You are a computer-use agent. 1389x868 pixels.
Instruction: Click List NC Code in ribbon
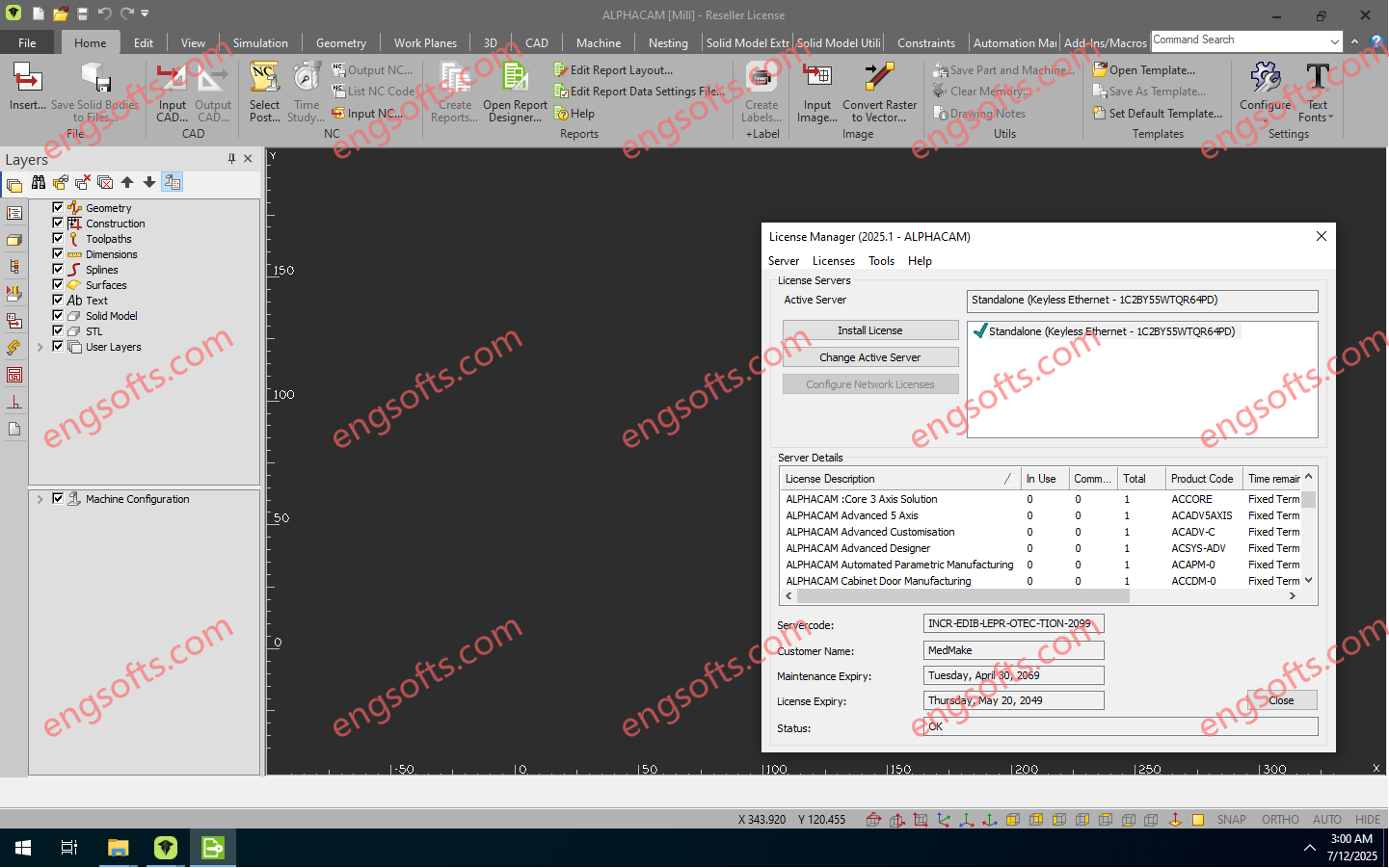[x=372, y=92]
